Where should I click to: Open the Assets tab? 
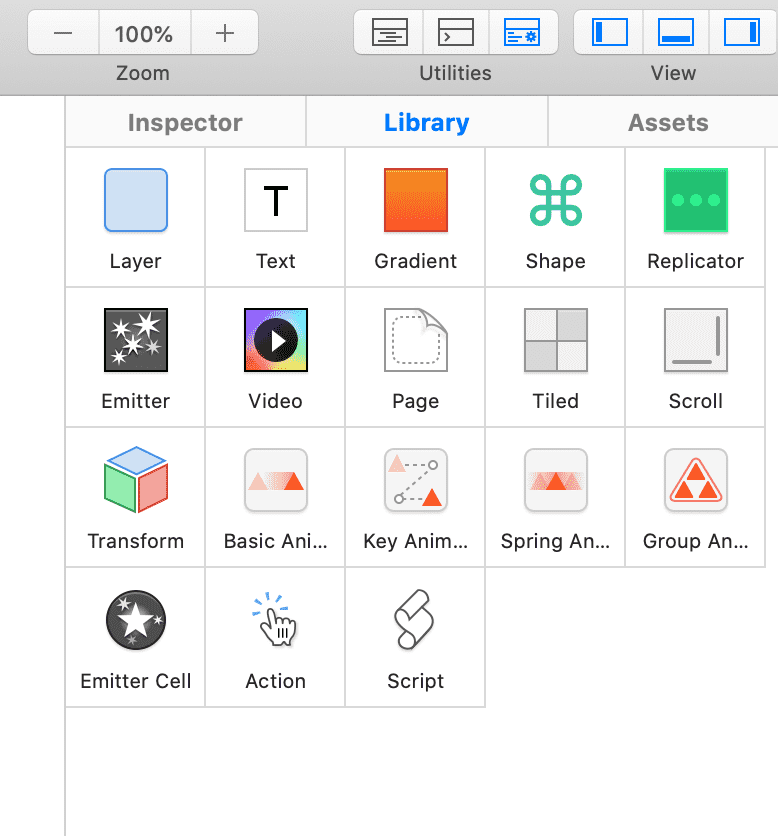click(668, 123)
